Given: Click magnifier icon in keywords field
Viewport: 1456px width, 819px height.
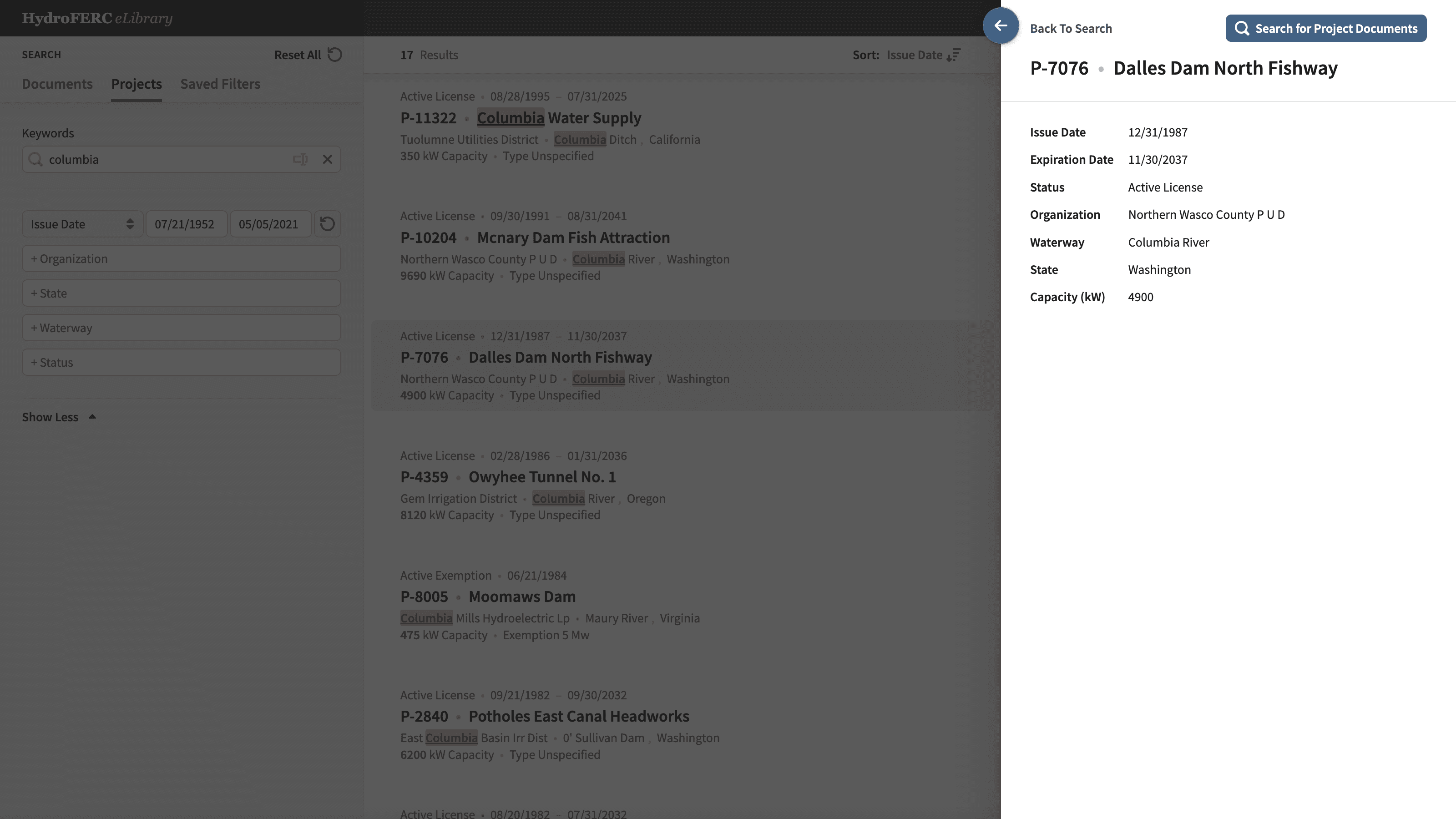Looking at the screenshot, I should pyautogui.click(x=35, y=159).
